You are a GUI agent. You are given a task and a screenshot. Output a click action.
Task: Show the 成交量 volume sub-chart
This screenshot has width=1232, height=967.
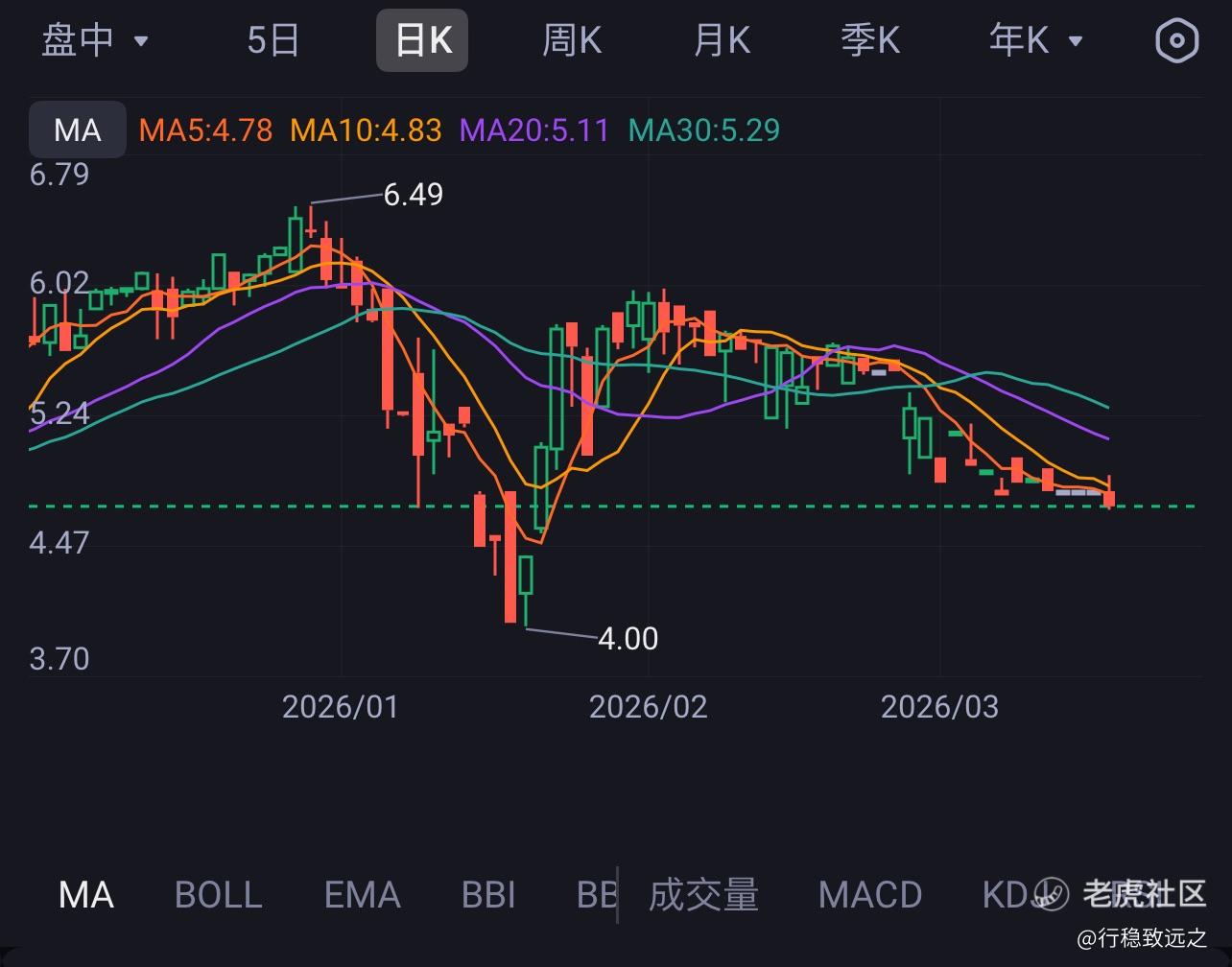tap(703, 894)
